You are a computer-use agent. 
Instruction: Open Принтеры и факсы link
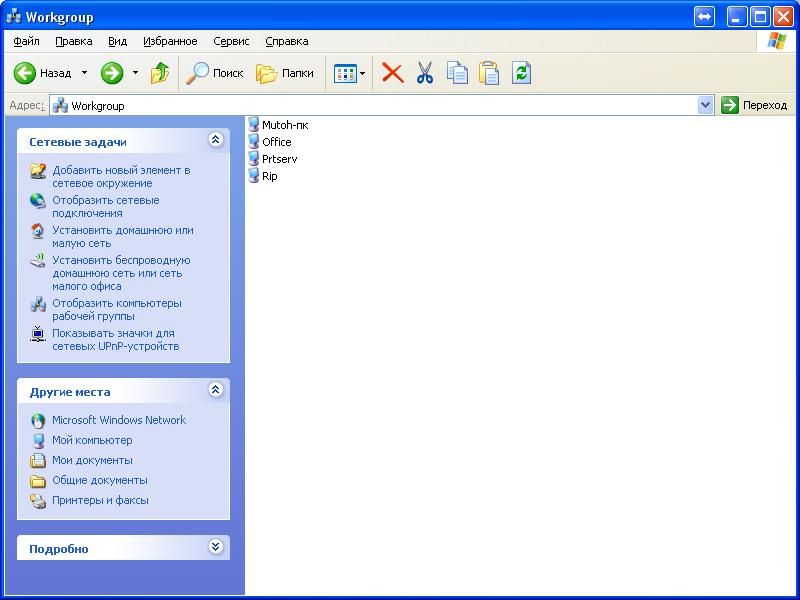(100, 500)
